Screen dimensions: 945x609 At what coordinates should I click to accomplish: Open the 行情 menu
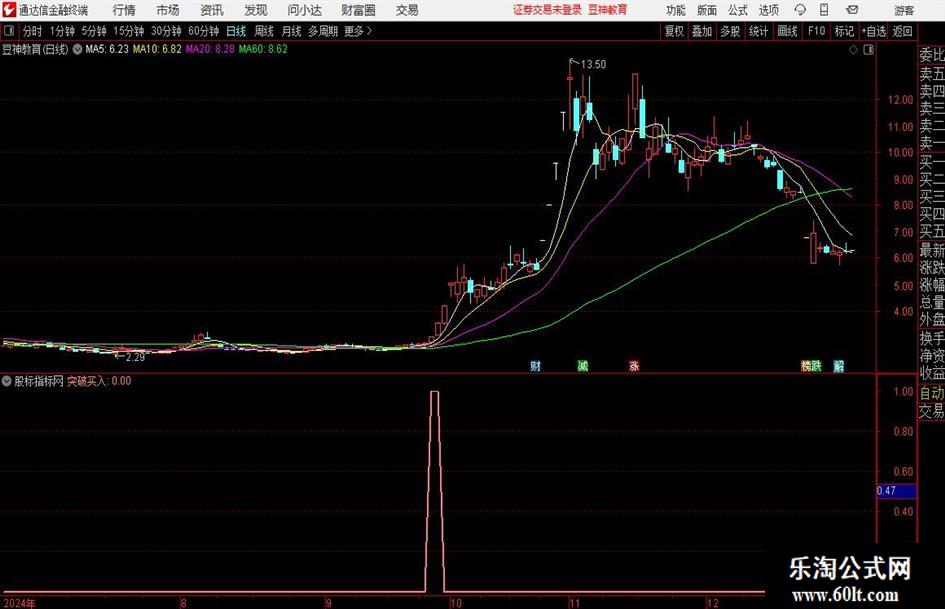124,10
